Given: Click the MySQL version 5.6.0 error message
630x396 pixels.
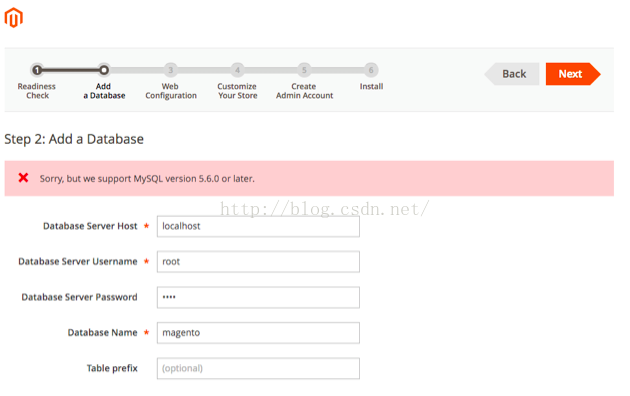Looking at the screenshot, I should coord(147,179).
